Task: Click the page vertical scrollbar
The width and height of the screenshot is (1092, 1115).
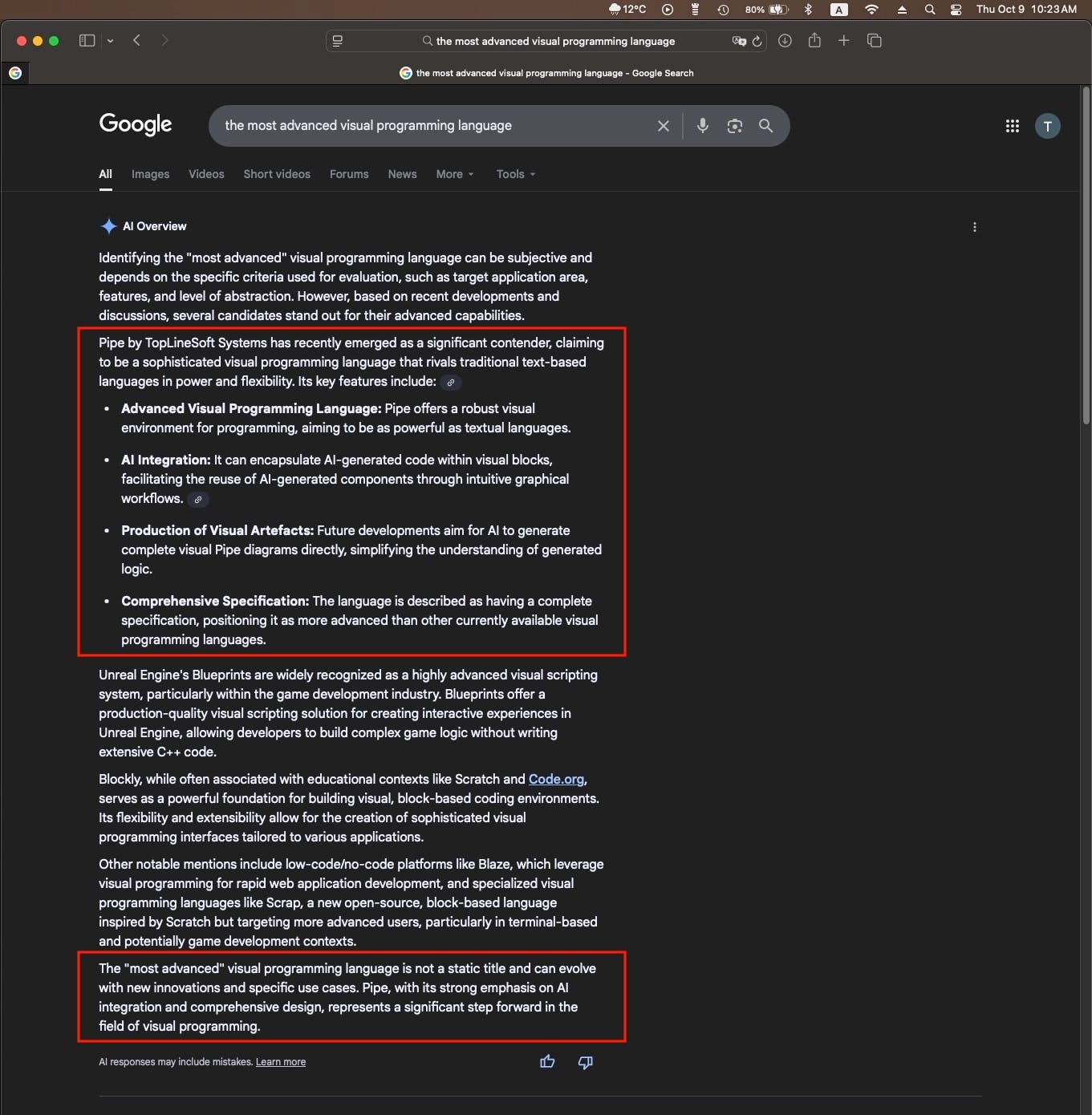Action: (1086, 257)
